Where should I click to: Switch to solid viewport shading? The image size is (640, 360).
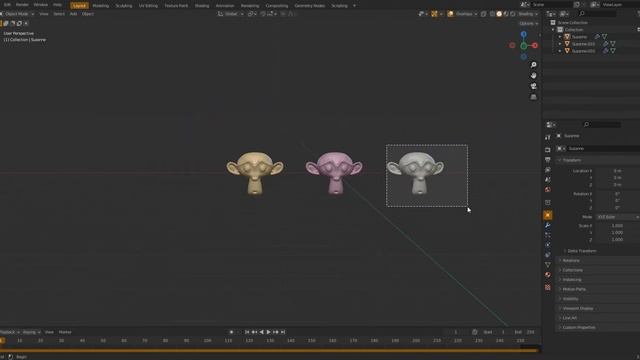499,14
